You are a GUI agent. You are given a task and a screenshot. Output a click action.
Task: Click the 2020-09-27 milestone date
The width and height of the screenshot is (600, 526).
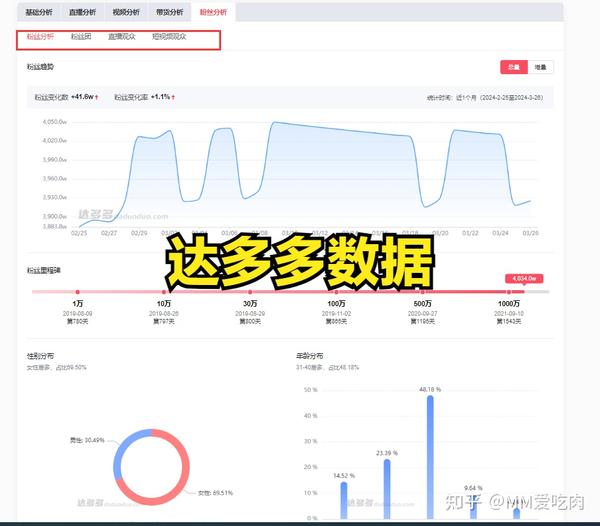click(422, 314)
